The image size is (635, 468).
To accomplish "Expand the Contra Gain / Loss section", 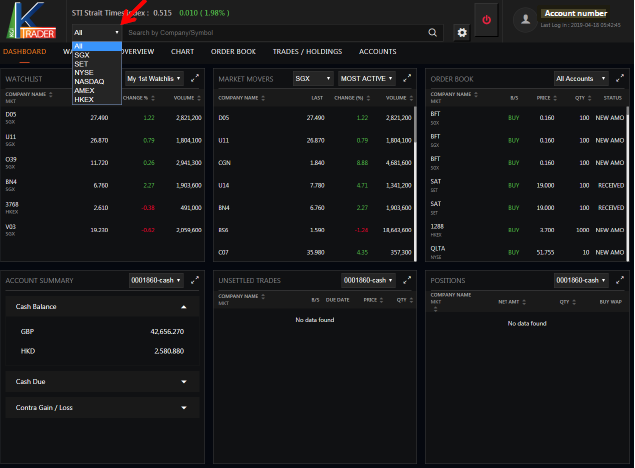I will tap(102, 407).
